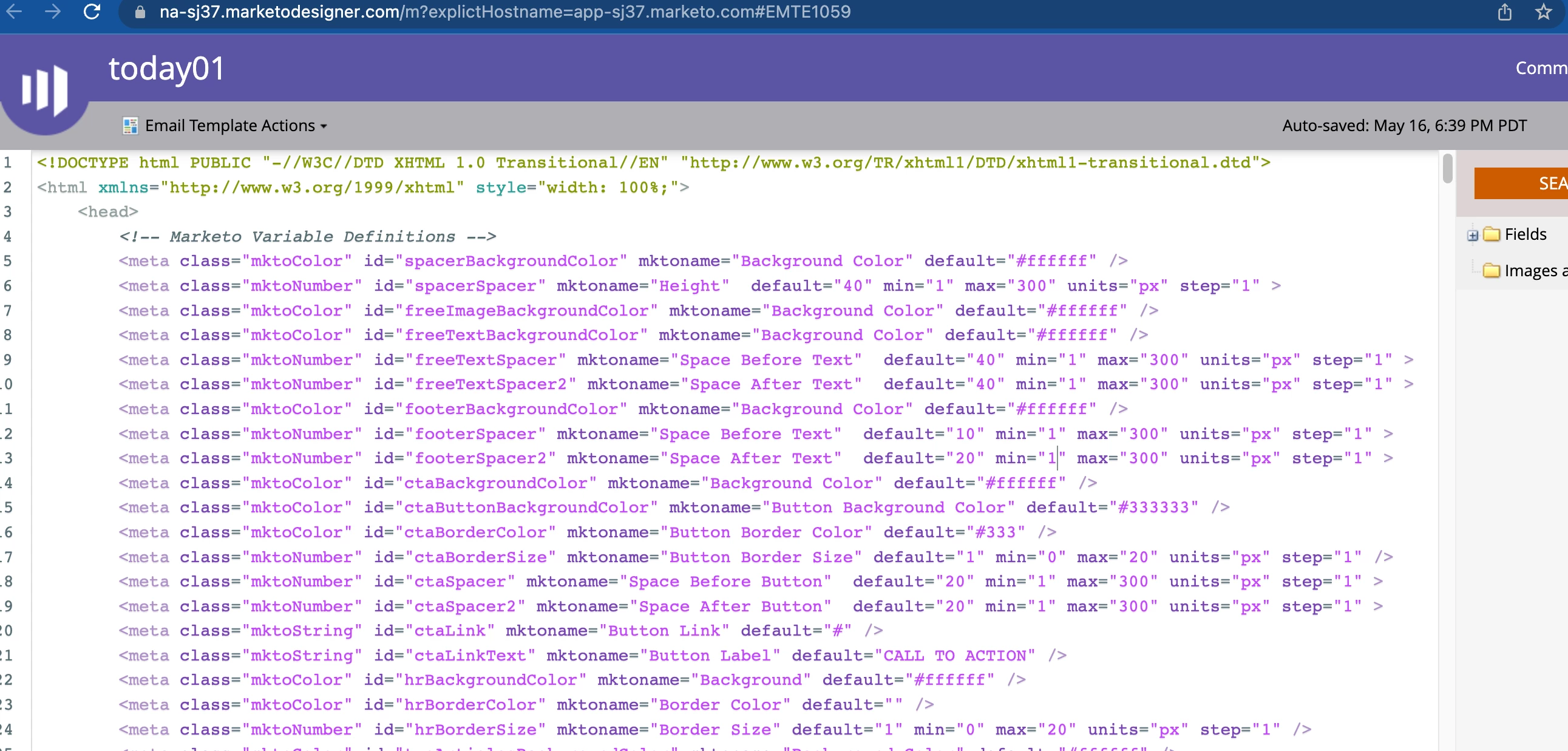Screen dimensions: 1568x751
Task: Click the browser back arrow
Action: coord(15,11)
